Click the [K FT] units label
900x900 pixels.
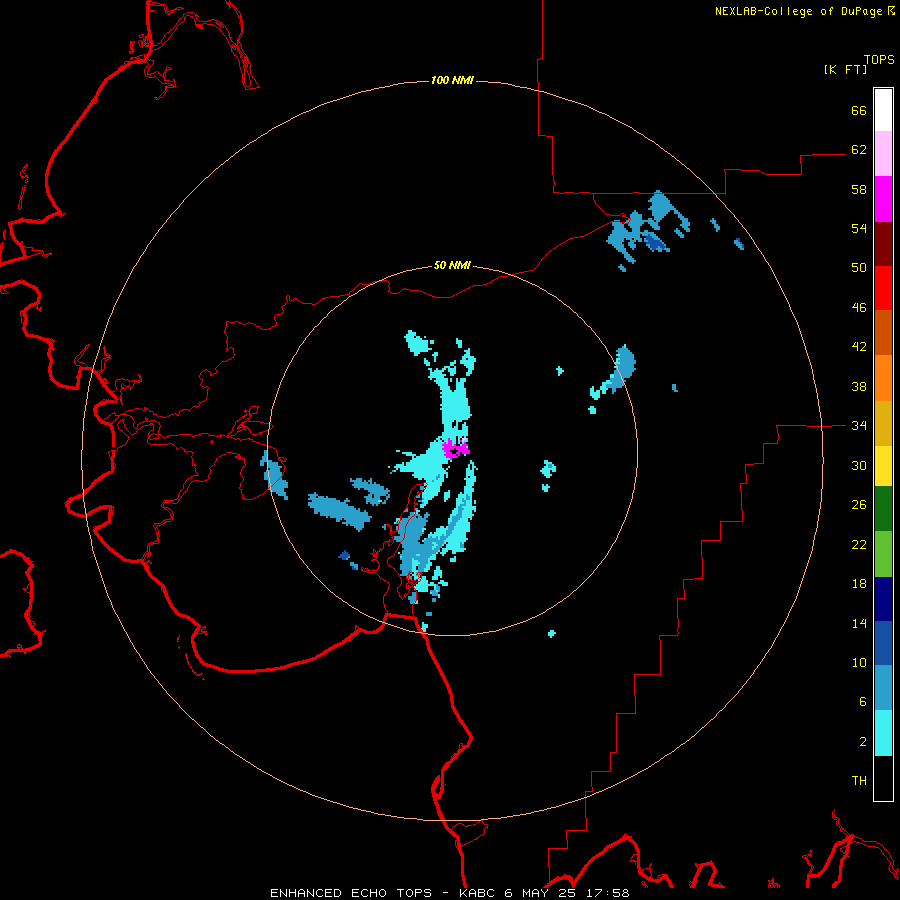[x=845, y=69]
